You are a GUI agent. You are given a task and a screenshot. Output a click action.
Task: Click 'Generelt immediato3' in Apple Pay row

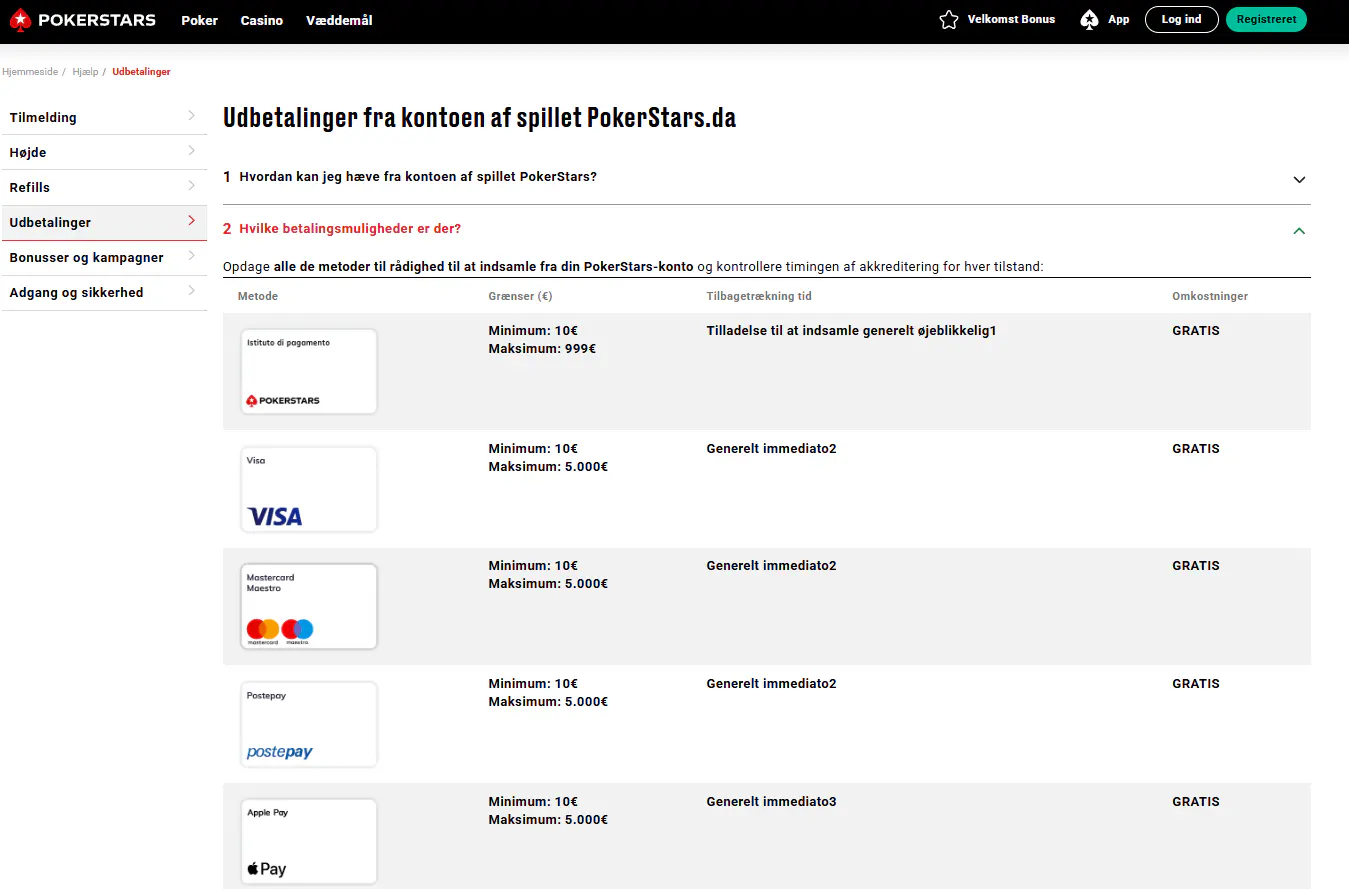[x=771, y=802]
